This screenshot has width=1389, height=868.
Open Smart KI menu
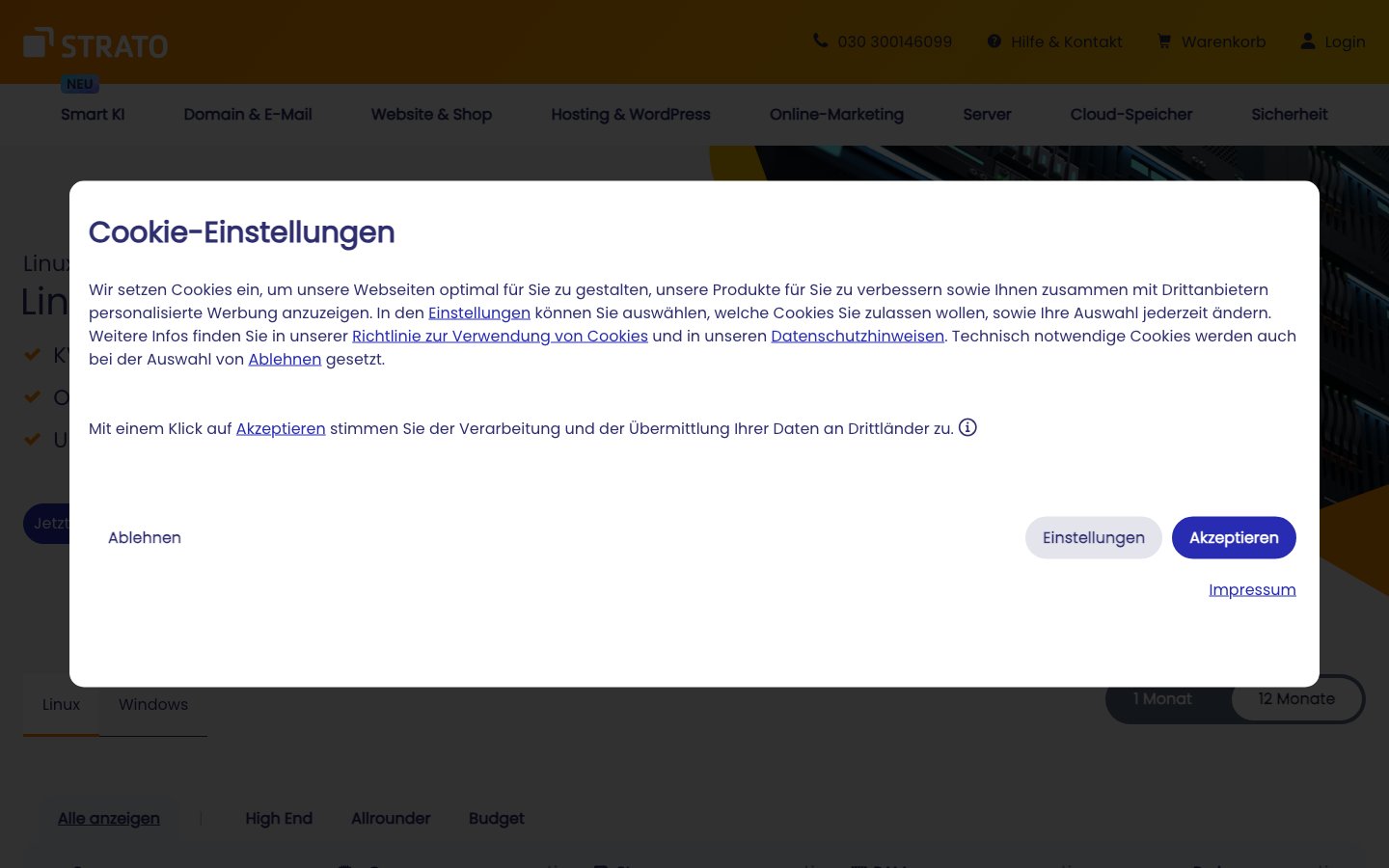(x=93, y=114)
